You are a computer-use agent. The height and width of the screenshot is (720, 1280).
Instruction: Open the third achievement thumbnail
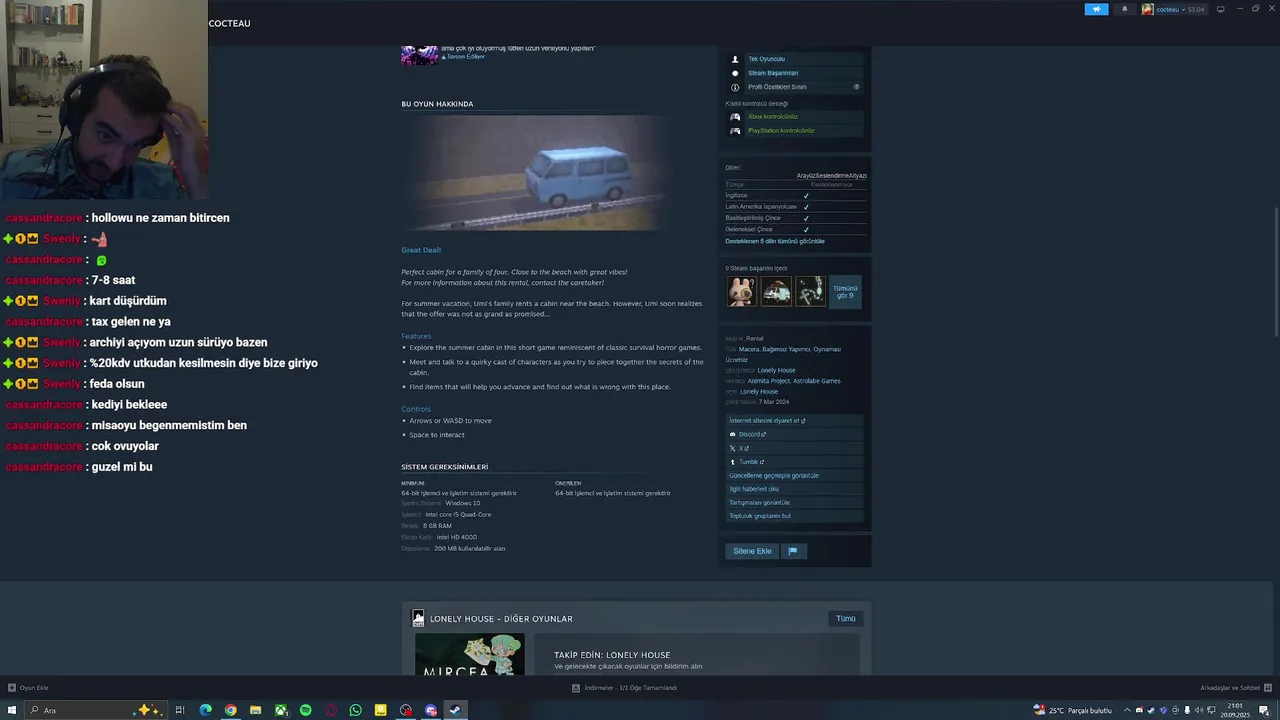click(810, 291)
